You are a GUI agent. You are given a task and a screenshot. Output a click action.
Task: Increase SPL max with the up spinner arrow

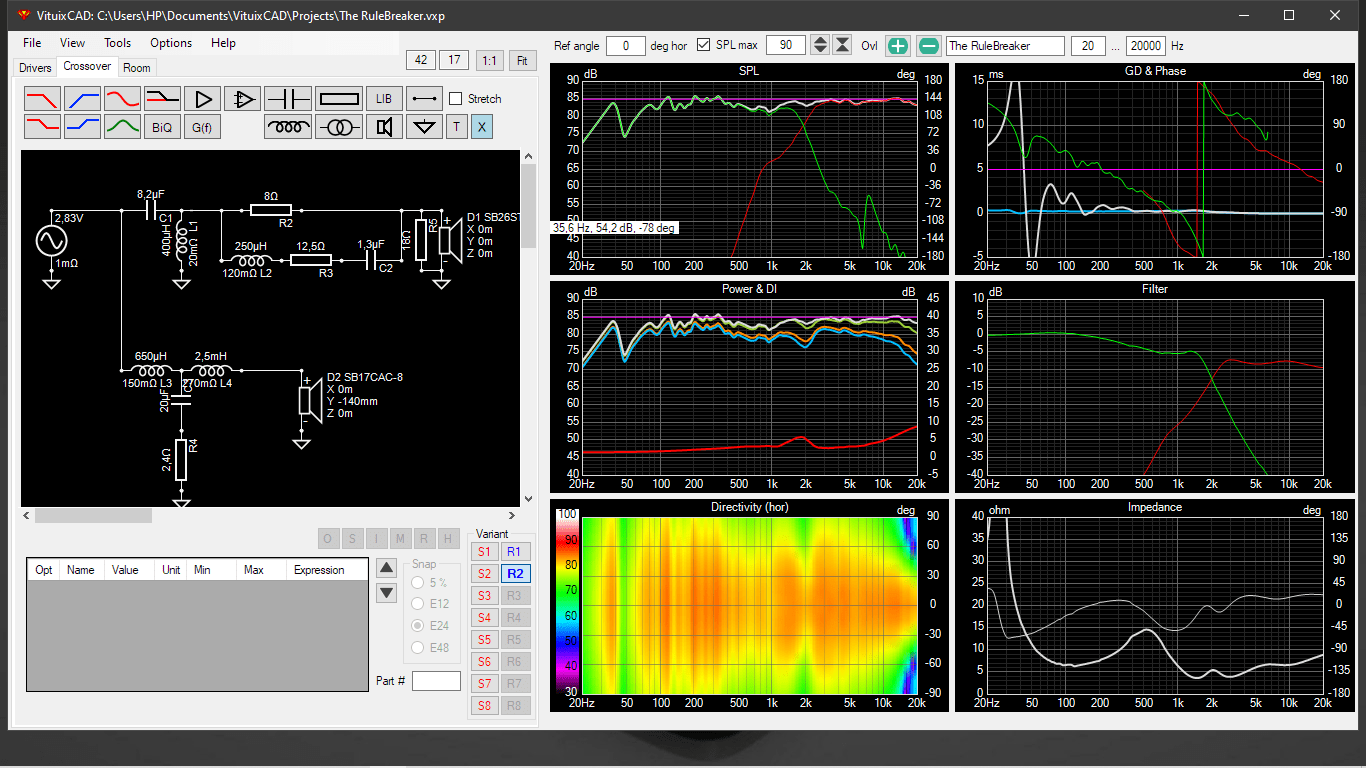point(820,40)
